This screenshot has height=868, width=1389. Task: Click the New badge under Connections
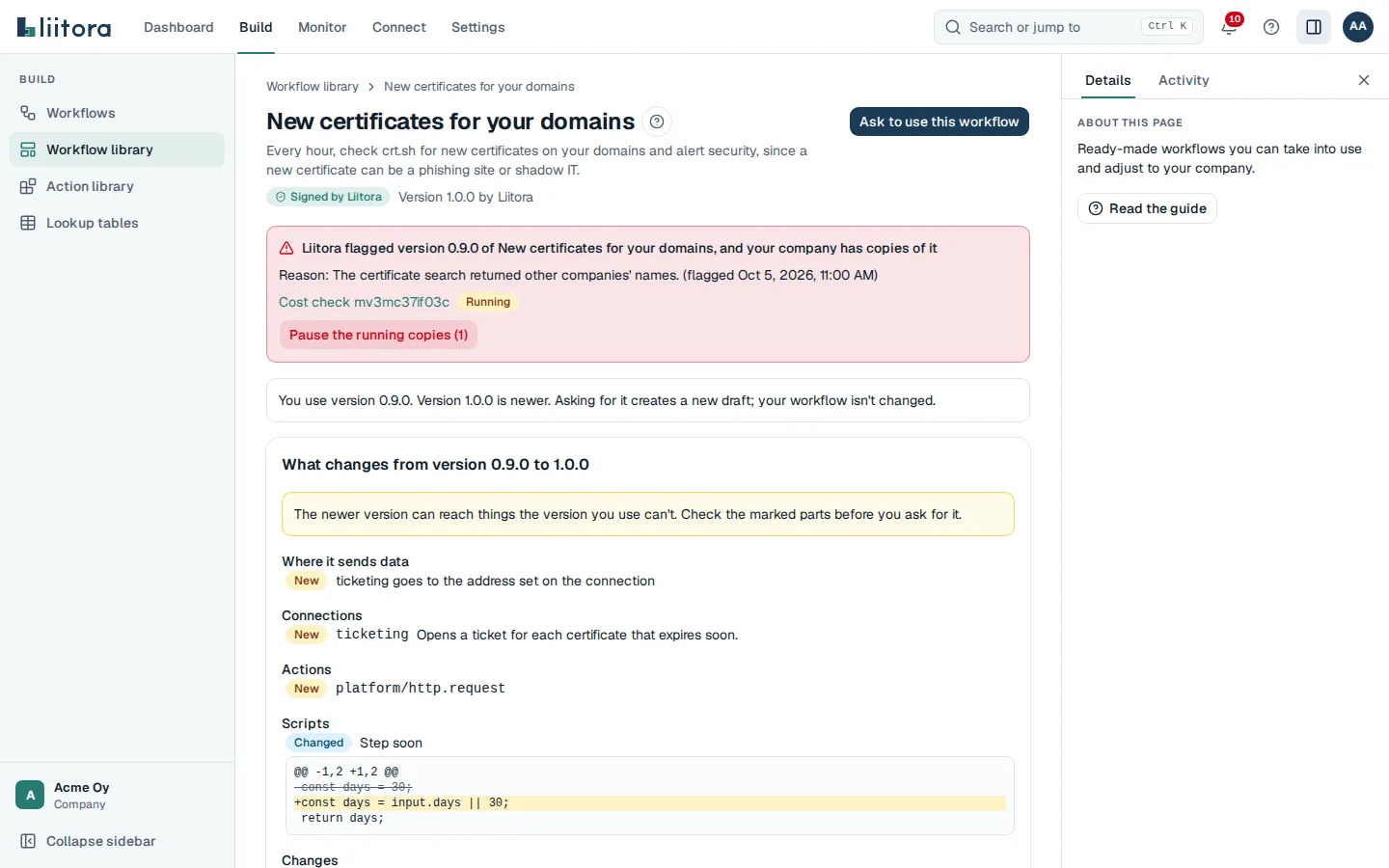tap(307, 635)
